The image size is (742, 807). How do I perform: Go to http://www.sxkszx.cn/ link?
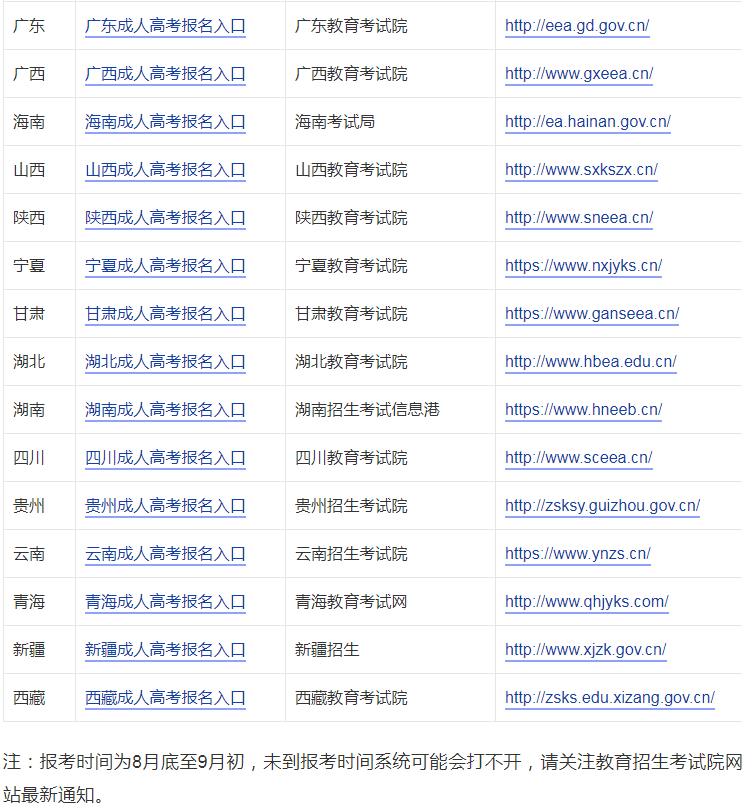(581, 170)
